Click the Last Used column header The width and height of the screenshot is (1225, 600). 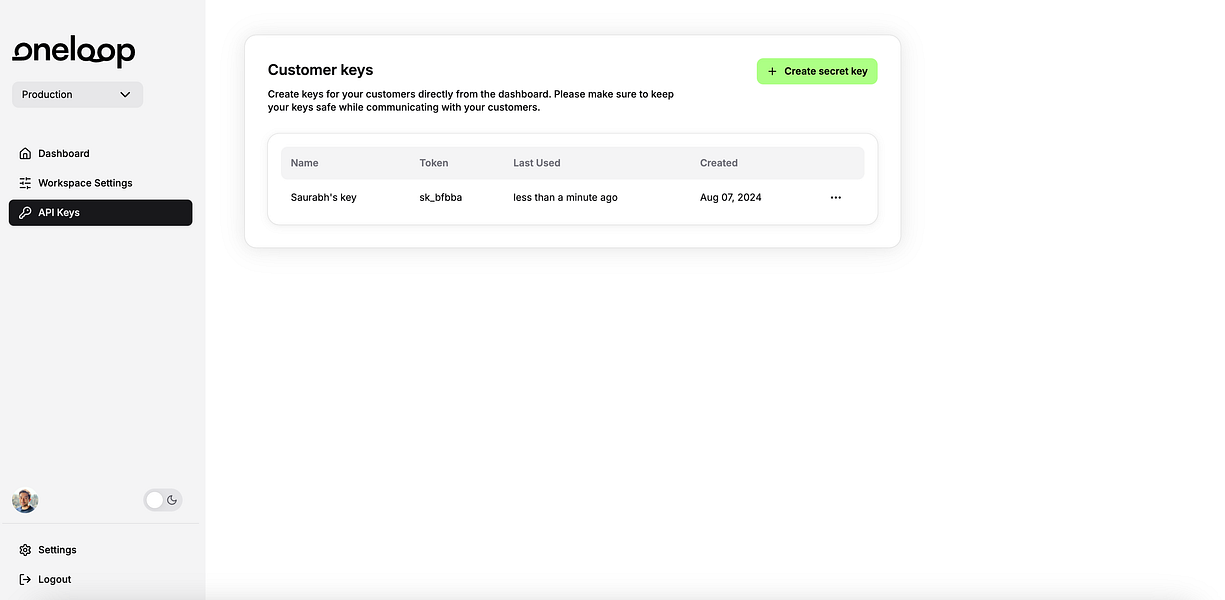click(537, 163)
